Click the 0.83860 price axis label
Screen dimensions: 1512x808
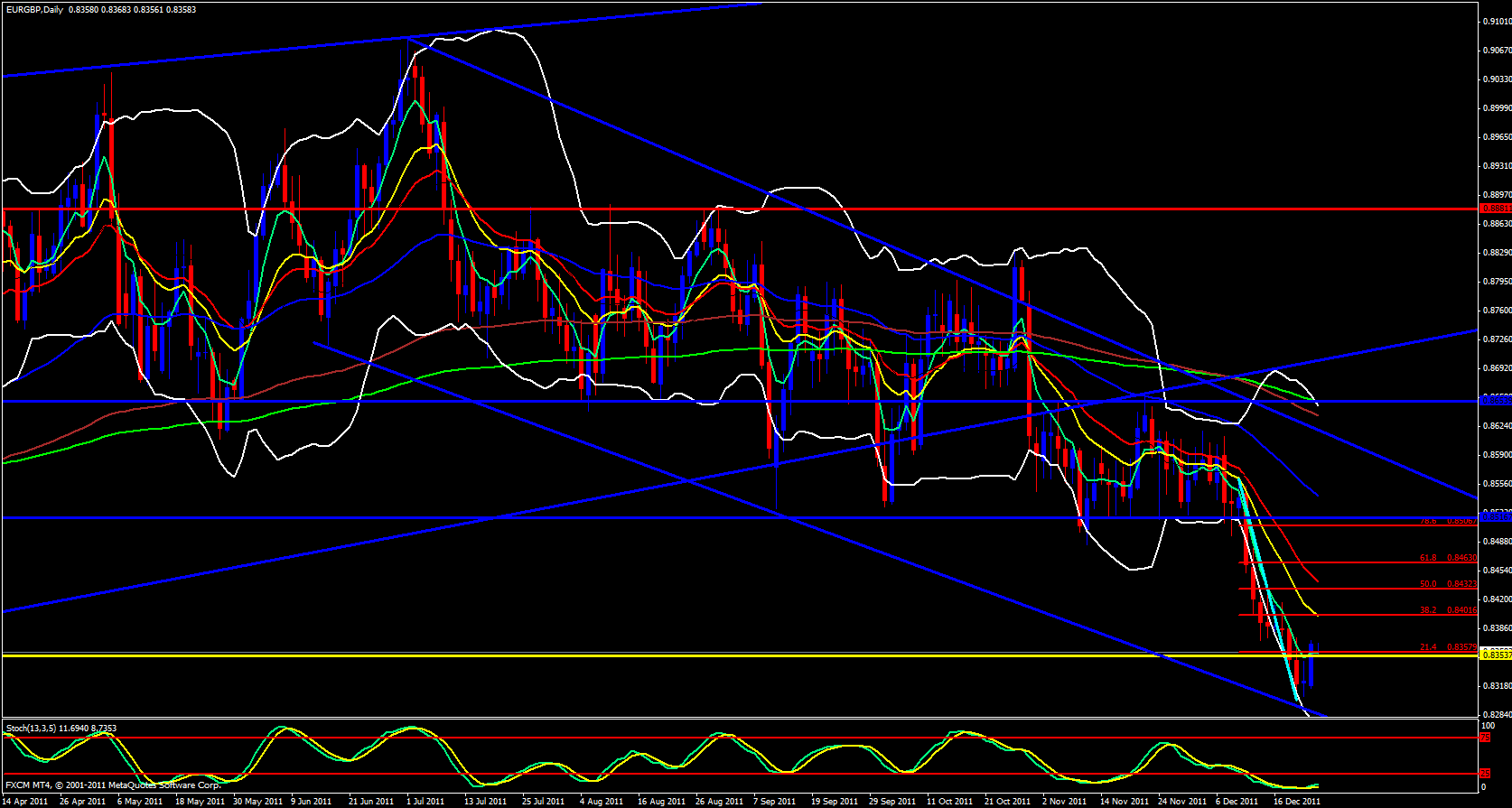pos(1498,628)
